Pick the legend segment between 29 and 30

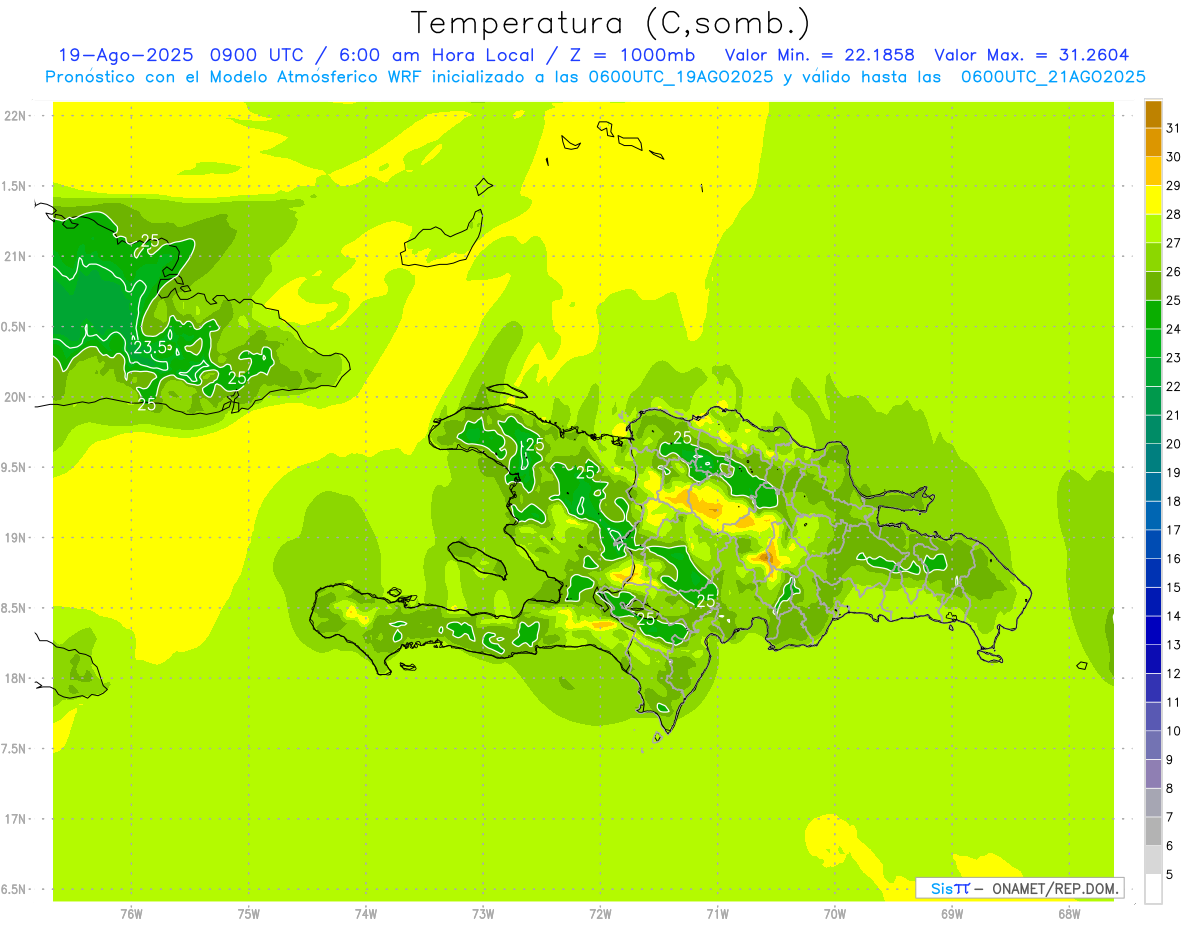pos(1153,171)
